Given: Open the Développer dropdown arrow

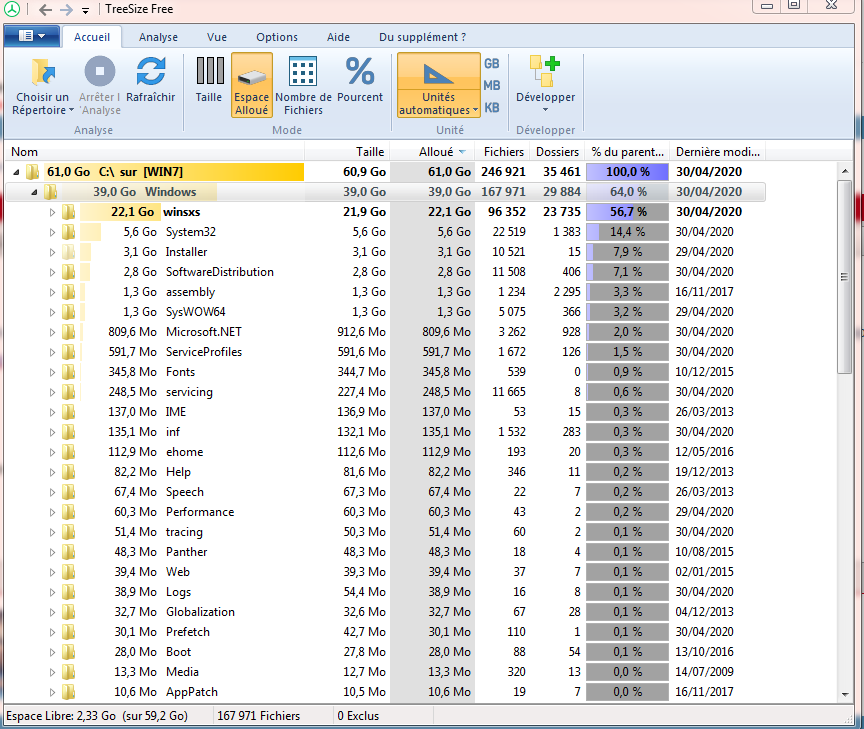Looking at the screenshot, I should click(546, 110).
